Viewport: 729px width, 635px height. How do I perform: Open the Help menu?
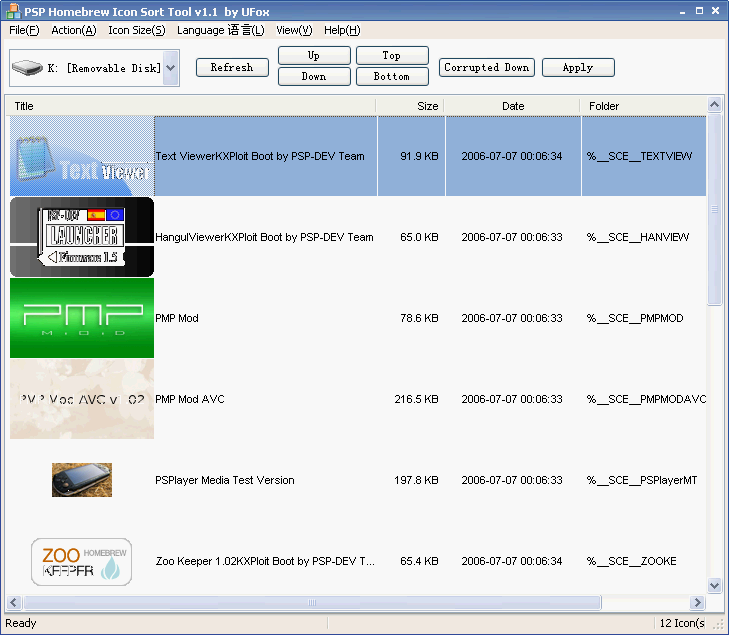(x=342, y=30)
